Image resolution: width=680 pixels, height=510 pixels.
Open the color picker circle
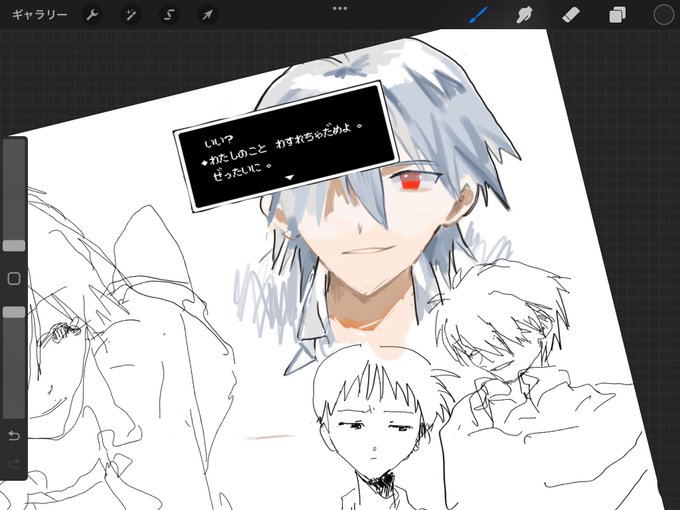664,15
